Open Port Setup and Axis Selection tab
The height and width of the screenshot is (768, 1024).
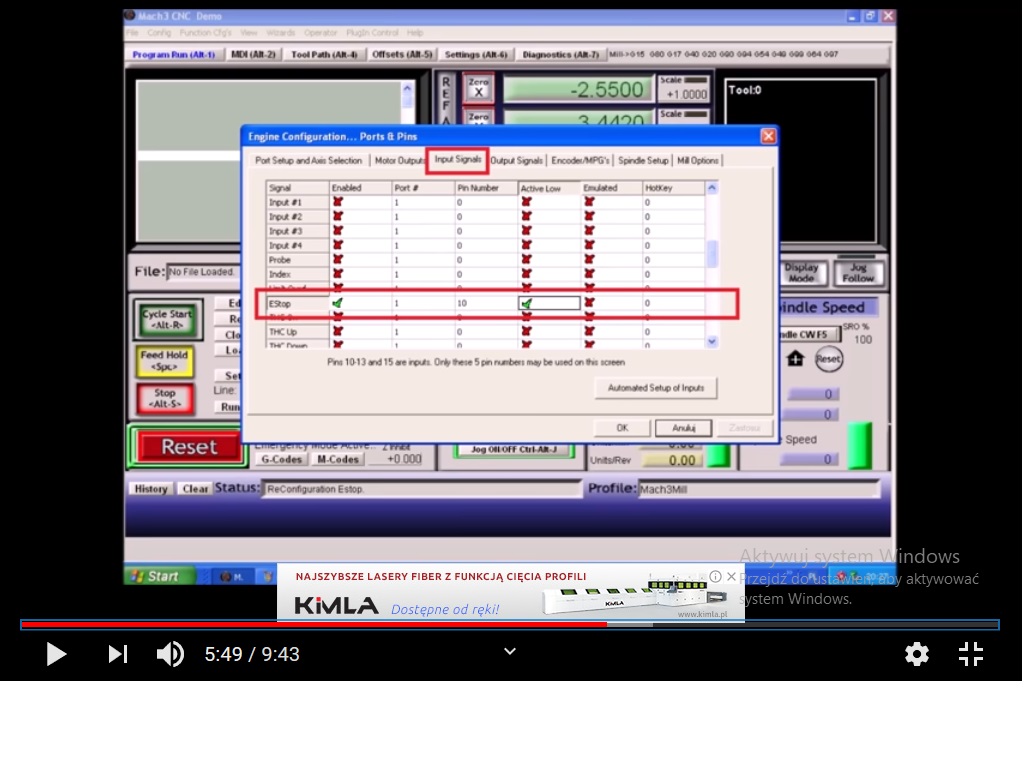coord(308,161)
